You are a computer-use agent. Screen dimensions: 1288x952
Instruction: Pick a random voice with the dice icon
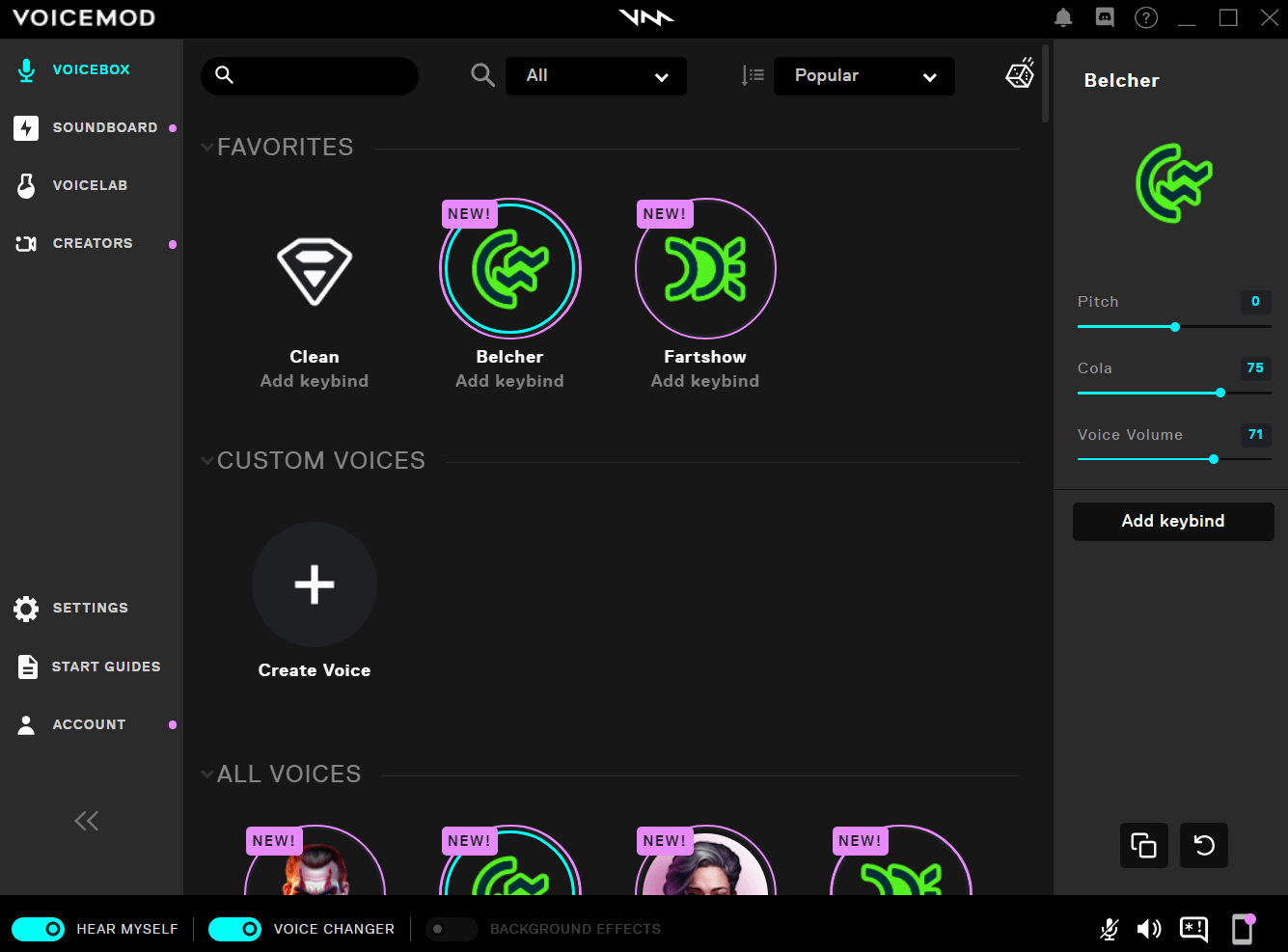(1020, 72)
